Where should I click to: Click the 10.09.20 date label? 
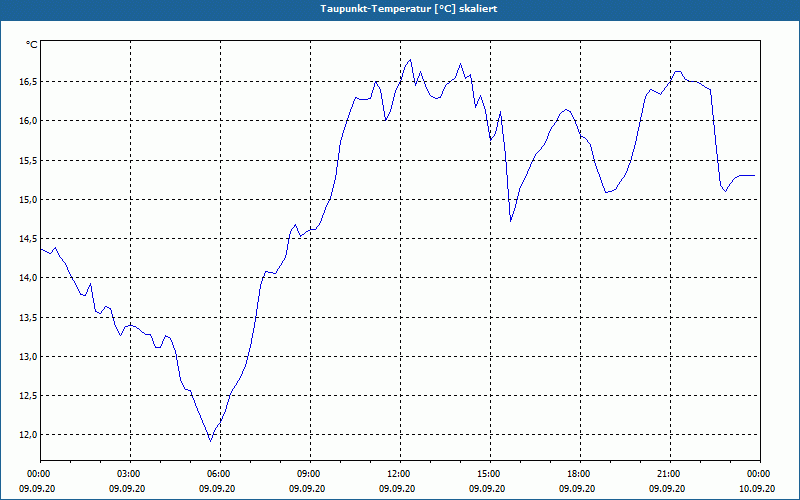point(757,489)
